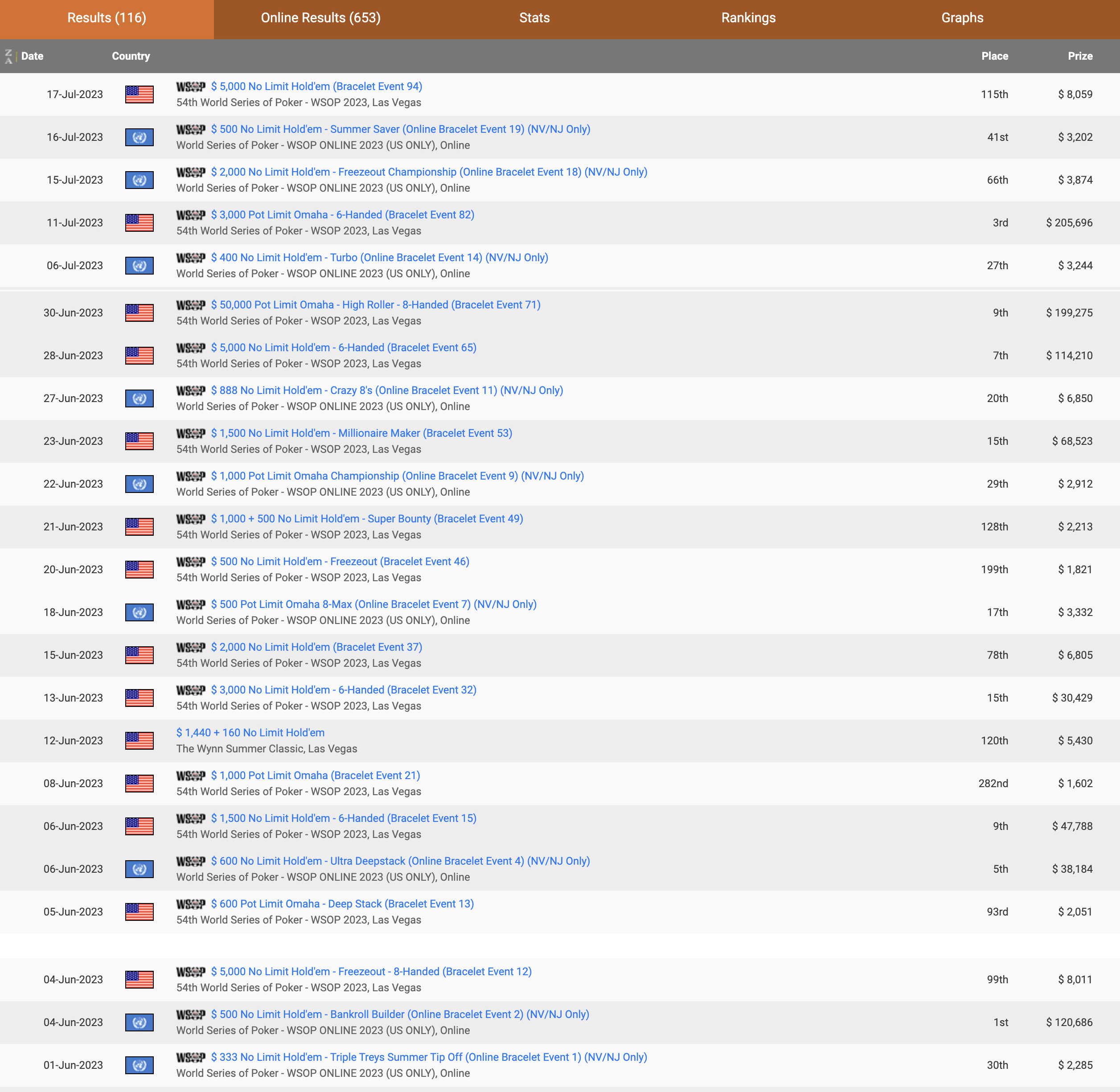Open the $1,440 + 160 No Limit Hold'em link
This screenshot has height=1092, width=1120.
[250, 732]
